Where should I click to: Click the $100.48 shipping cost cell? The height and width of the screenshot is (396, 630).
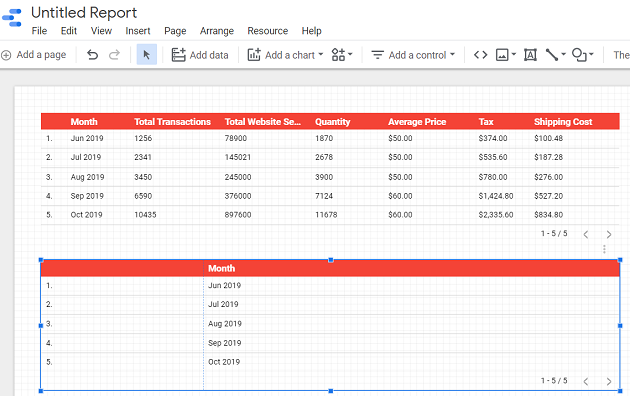coord(548,138)
